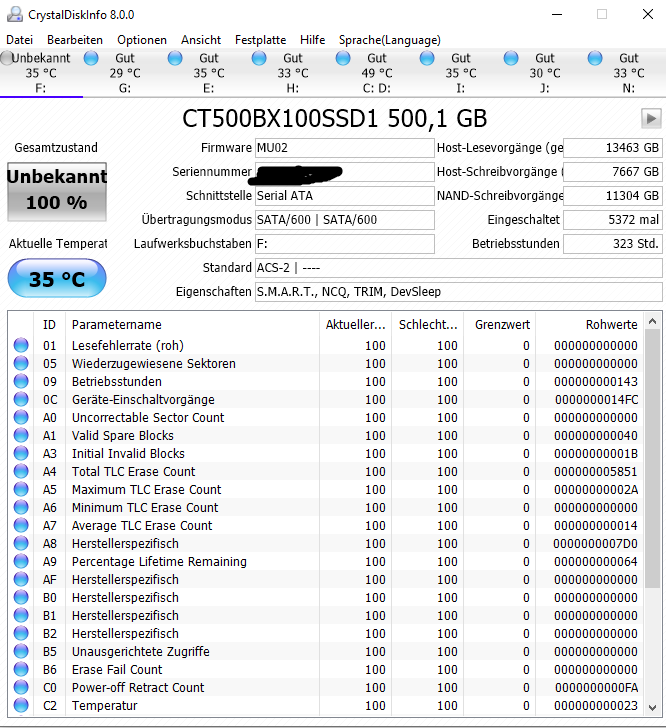
Task: Select the H: drive status orb
Action: (x=259, y=58)
